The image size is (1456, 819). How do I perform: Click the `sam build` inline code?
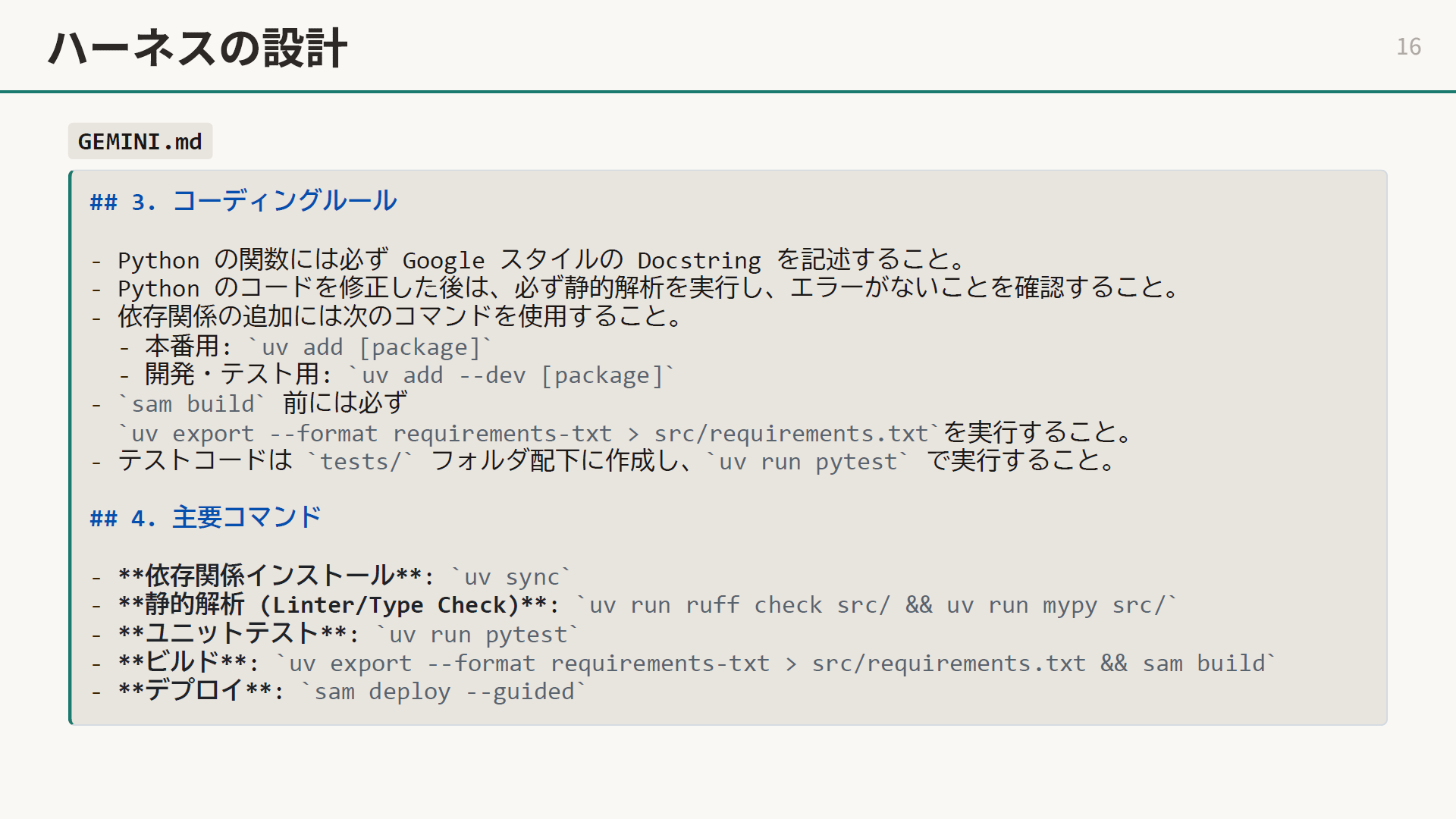coord(193,404)
